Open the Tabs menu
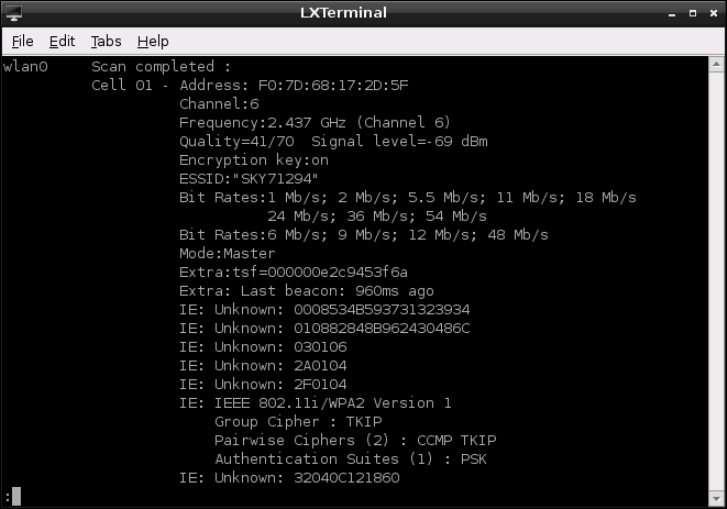Image resolution: width=727 pixels, height=509 pixels. 106,41
